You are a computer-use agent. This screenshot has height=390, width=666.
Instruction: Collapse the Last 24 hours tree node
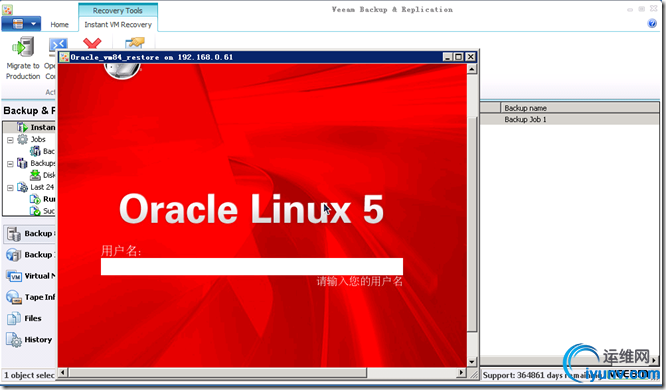click(10, 187)
